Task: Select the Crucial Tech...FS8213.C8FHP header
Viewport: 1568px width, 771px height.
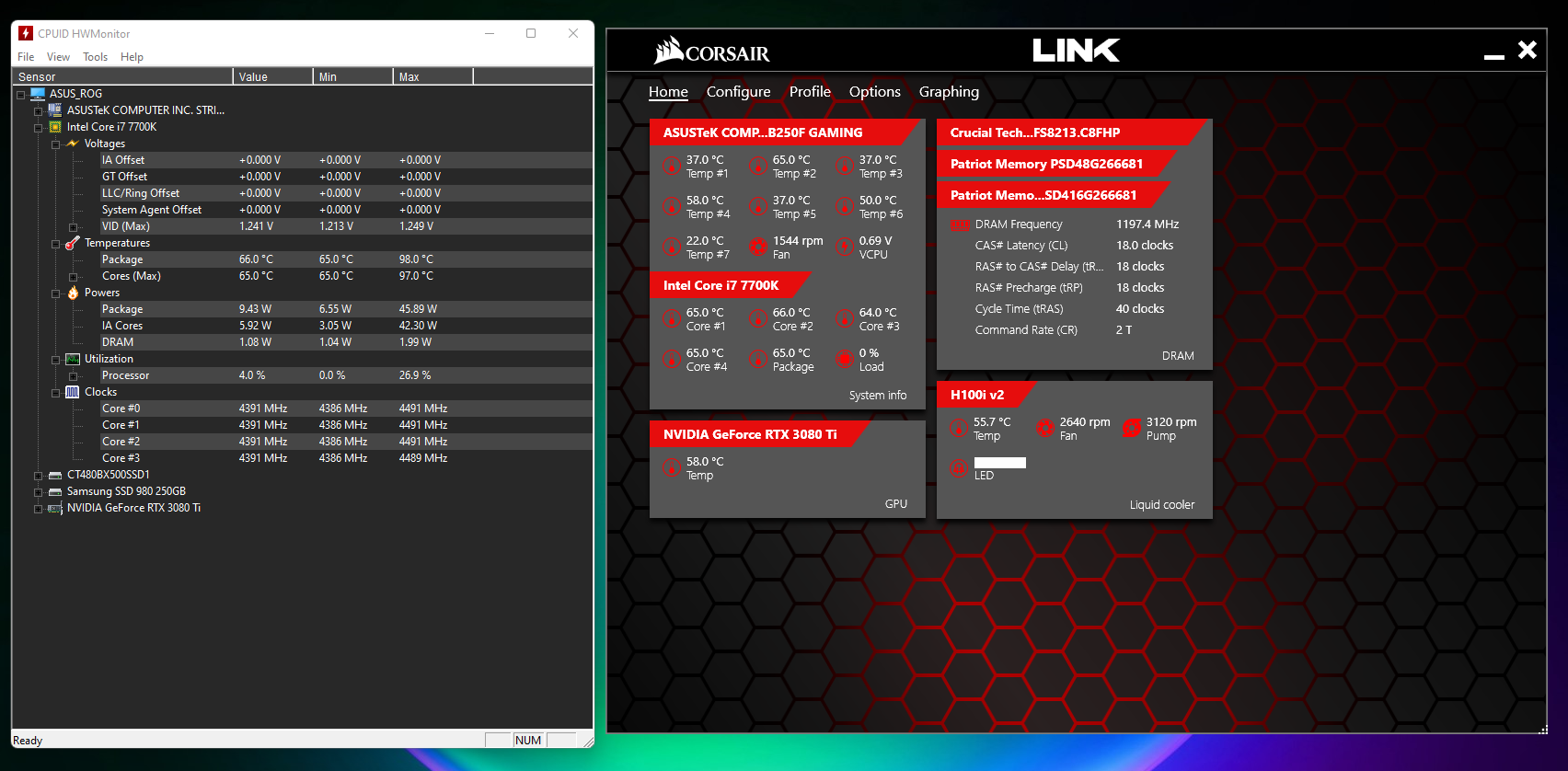Action: (x=1071, y=132)
